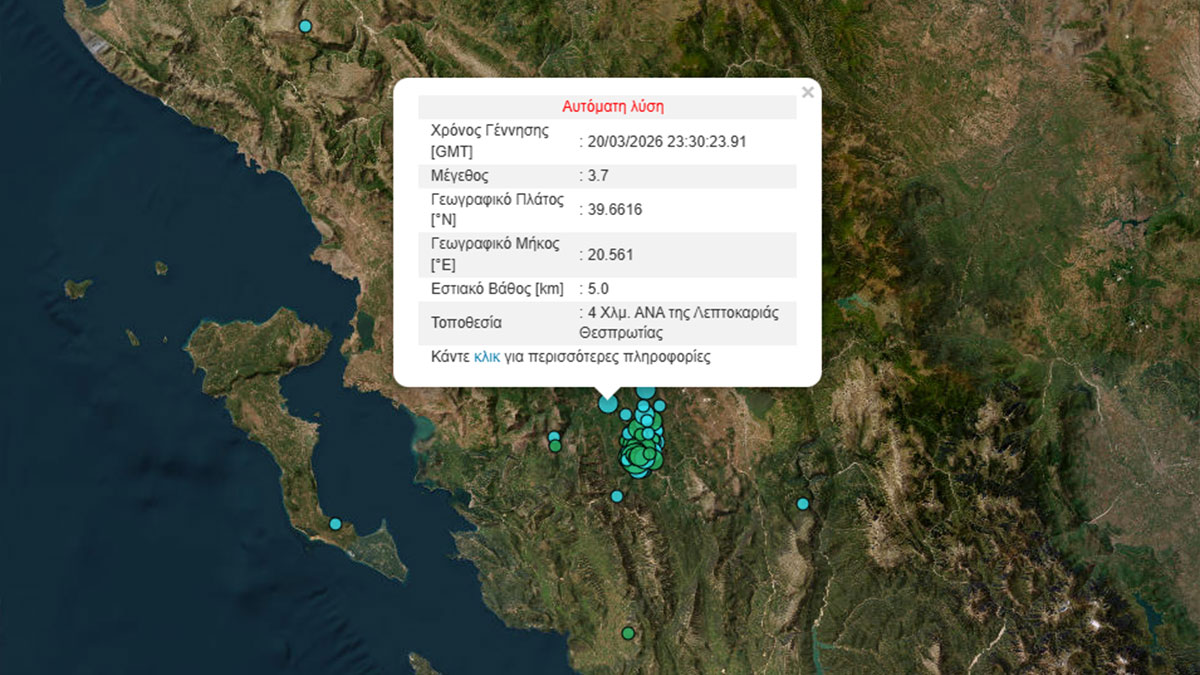Select the cyan marker near the map's top-left
This screenshot has width=1200, height=675.
click(x=305, y=26)
